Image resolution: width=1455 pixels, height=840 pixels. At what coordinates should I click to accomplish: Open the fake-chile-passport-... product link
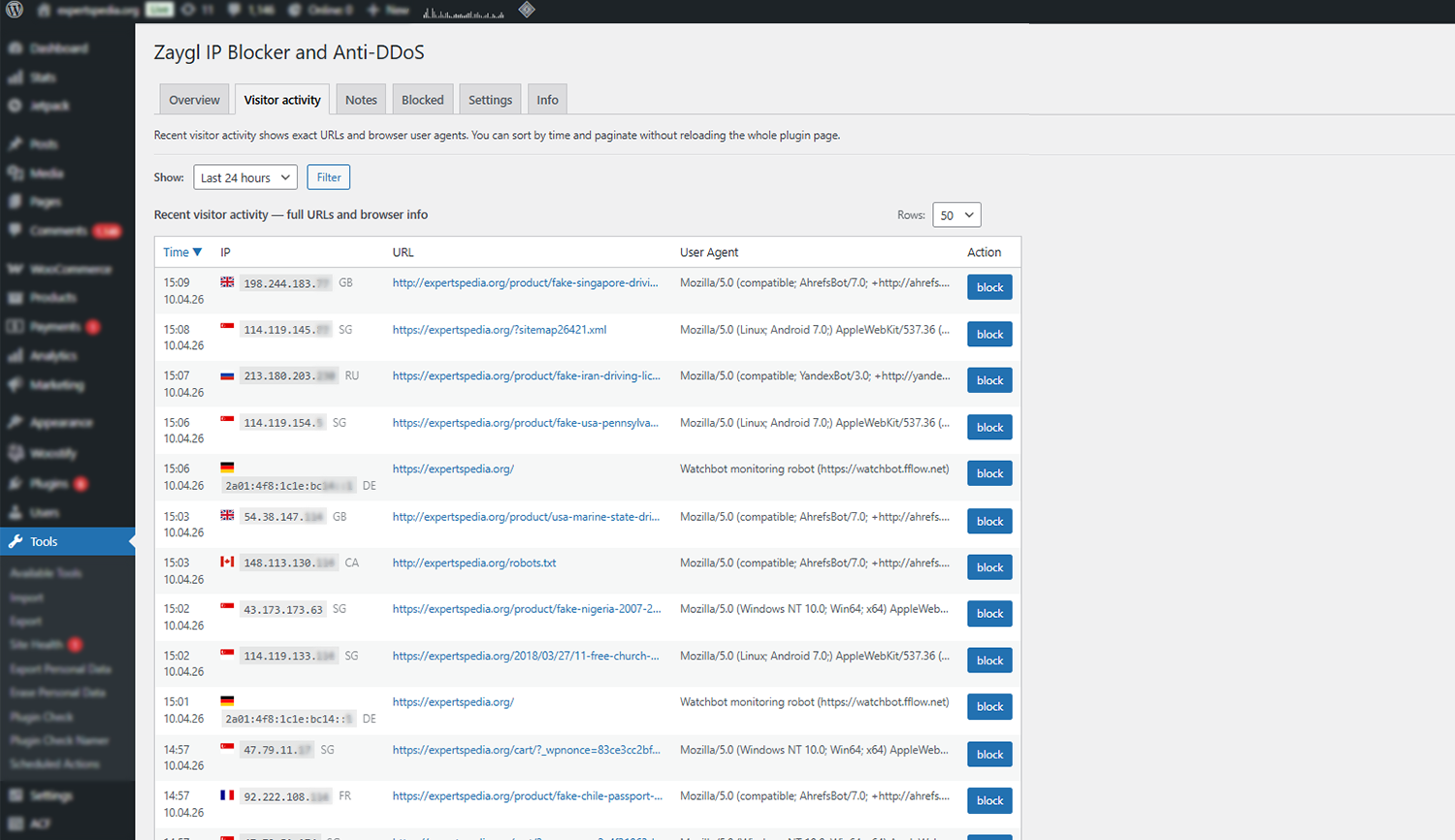(528, 796)
